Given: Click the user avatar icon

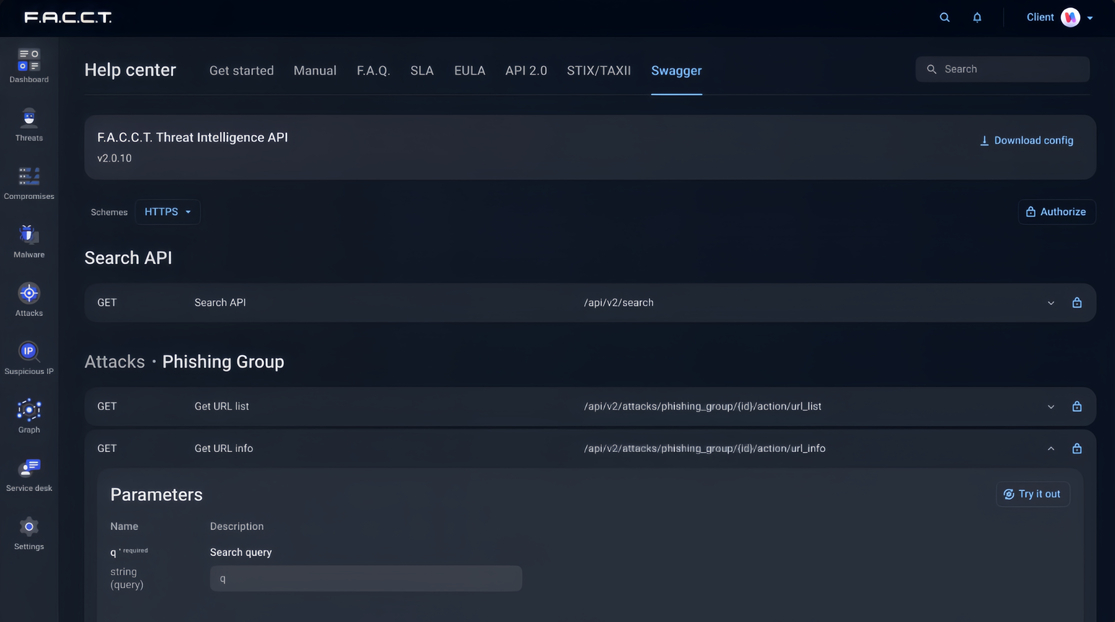Looking at the screenshot, I should (1070, 17).
